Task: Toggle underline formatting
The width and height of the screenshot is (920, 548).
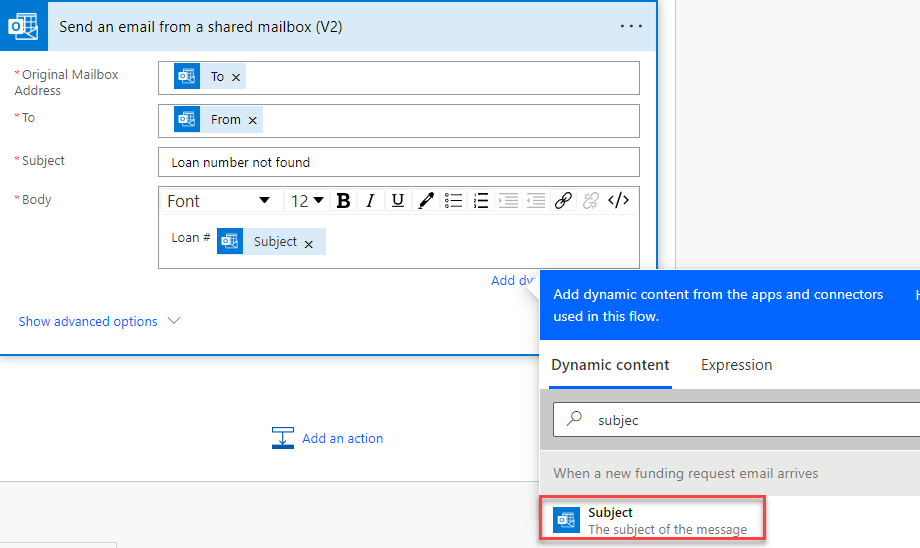Action: pyautogui.click(x=398, y=201)
